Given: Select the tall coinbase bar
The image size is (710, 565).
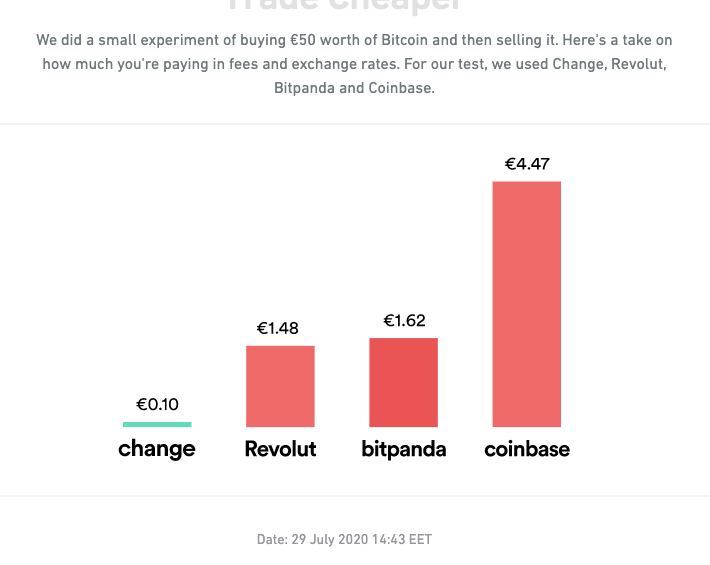Looking at the screenshot, I should click(x=527, y=304).
